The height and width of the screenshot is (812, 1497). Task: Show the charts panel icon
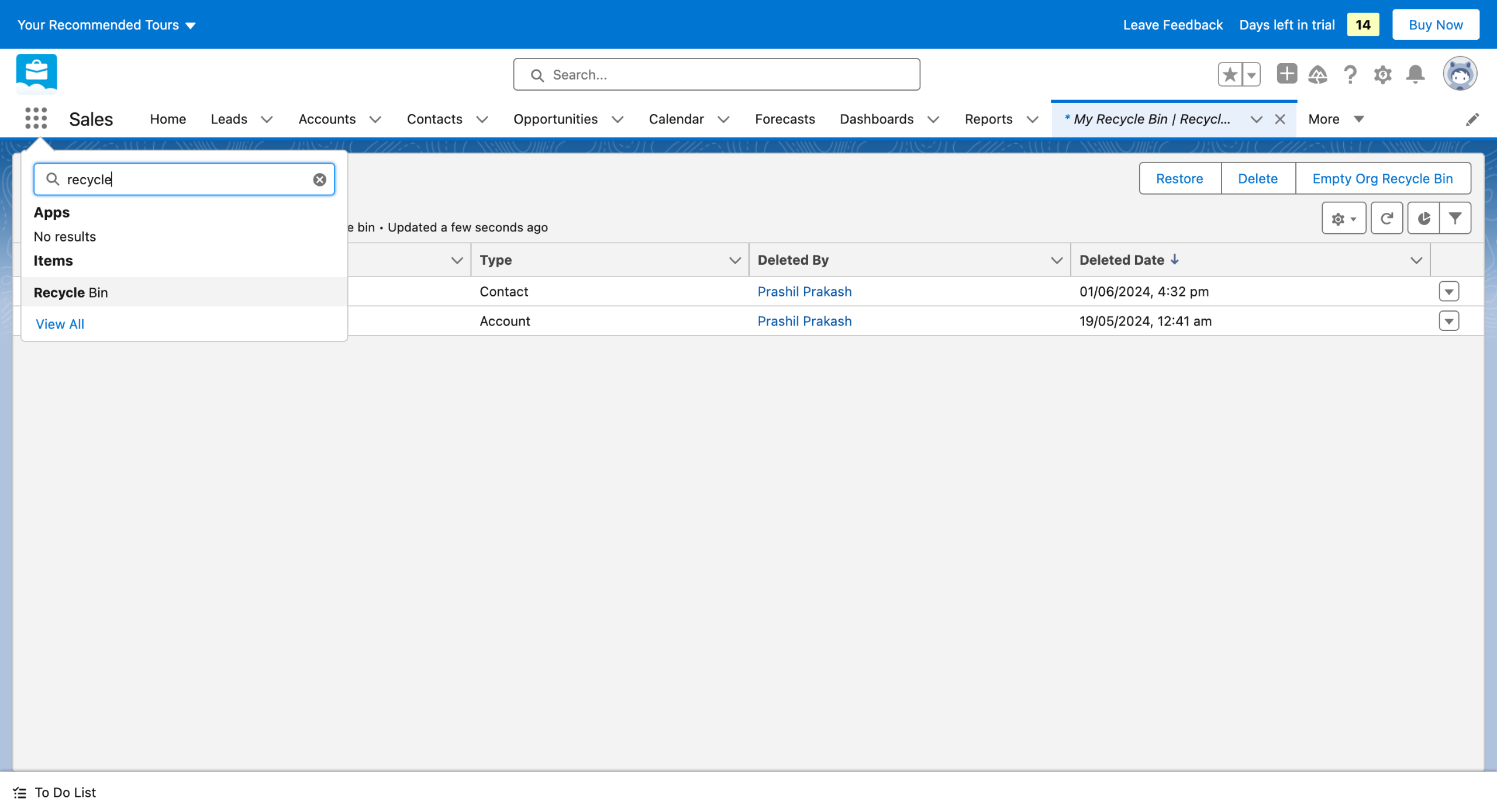pos(1424,219)
